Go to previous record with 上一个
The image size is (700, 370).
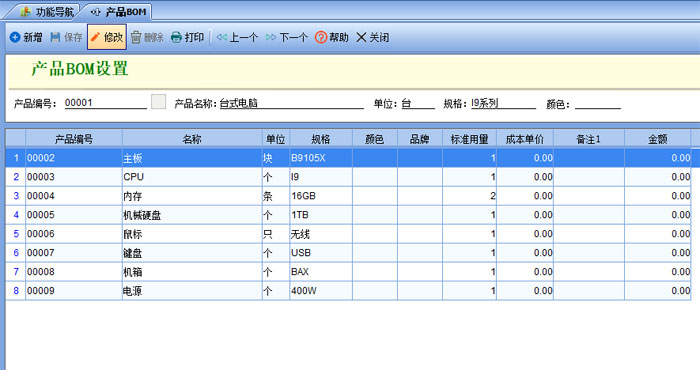[237, 37]
